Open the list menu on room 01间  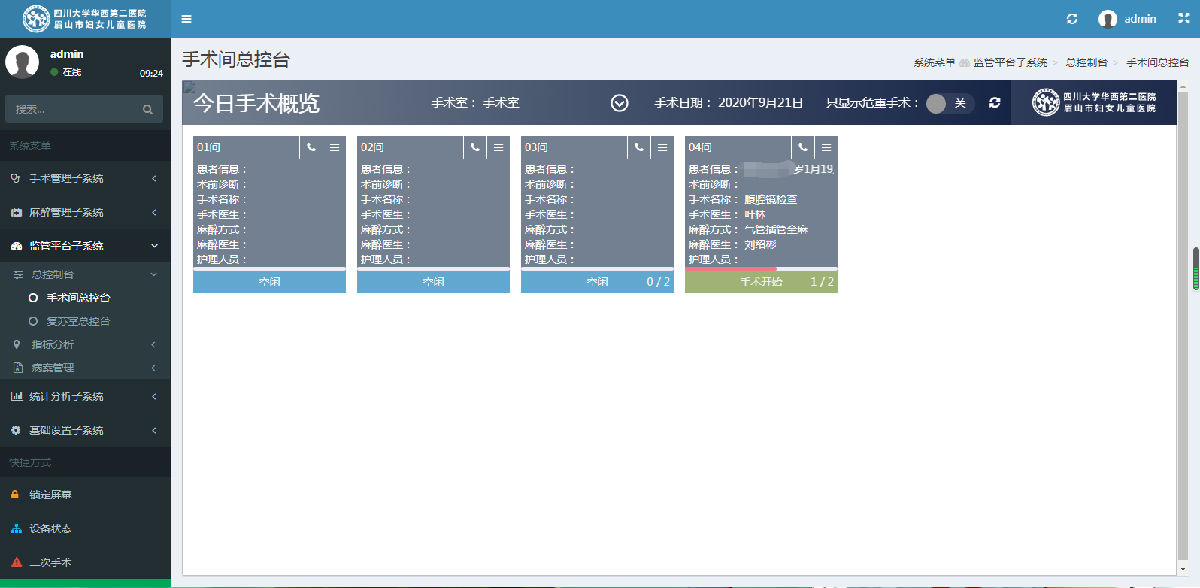pos(334,148)
